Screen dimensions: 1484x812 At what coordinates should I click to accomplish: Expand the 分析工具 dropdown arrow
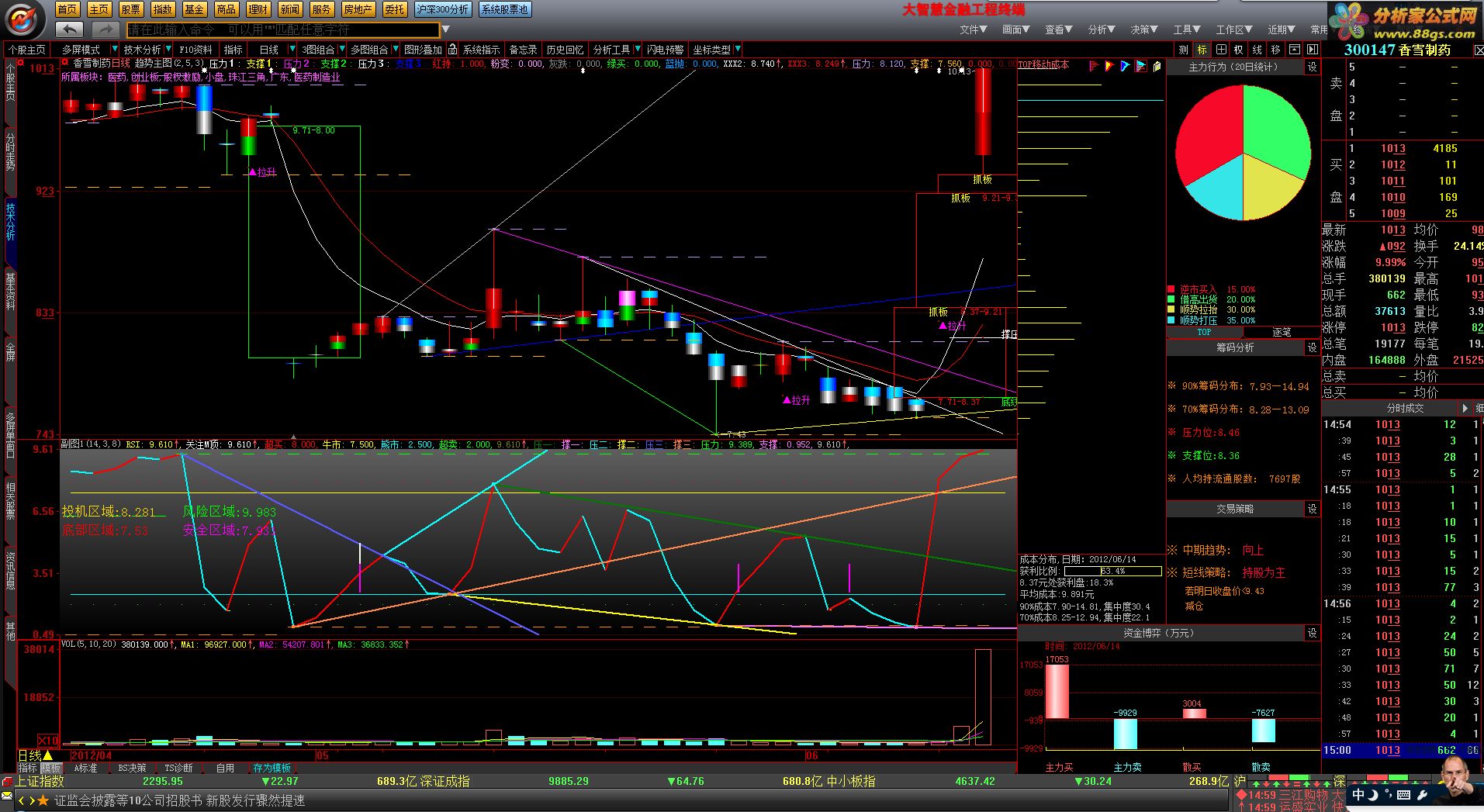(638, 50)
